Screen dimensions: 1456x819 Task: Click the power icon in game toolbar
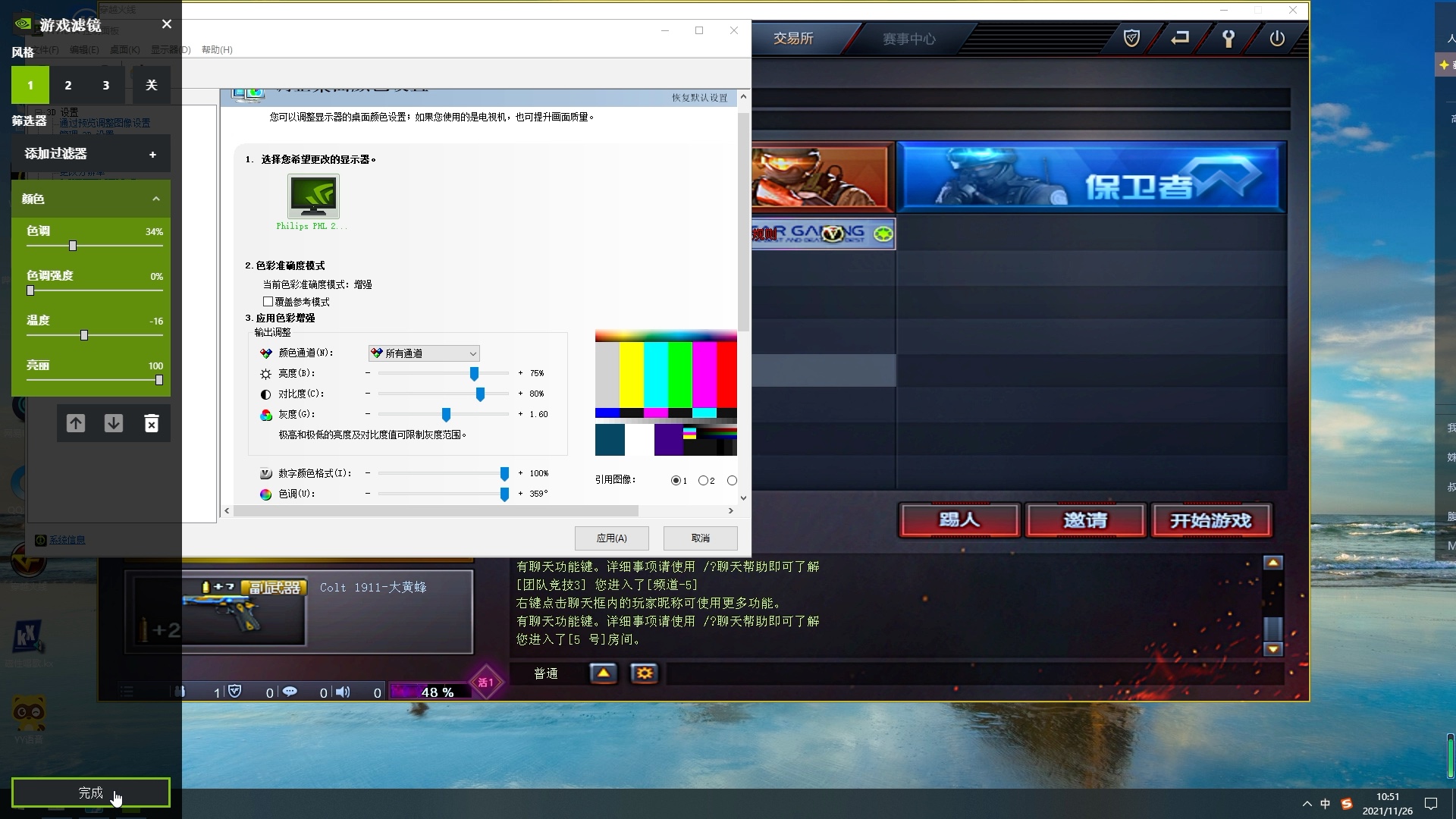(x=1277, y=38)
